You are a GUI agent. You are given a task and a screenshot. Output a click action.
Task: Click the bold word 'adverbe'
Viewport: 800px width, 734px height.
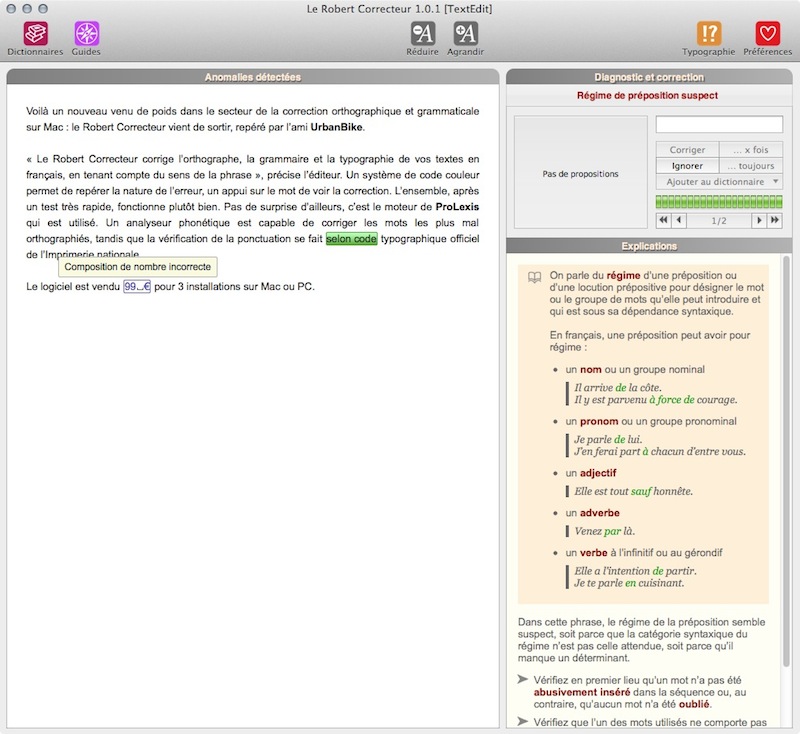coord(599,513)
